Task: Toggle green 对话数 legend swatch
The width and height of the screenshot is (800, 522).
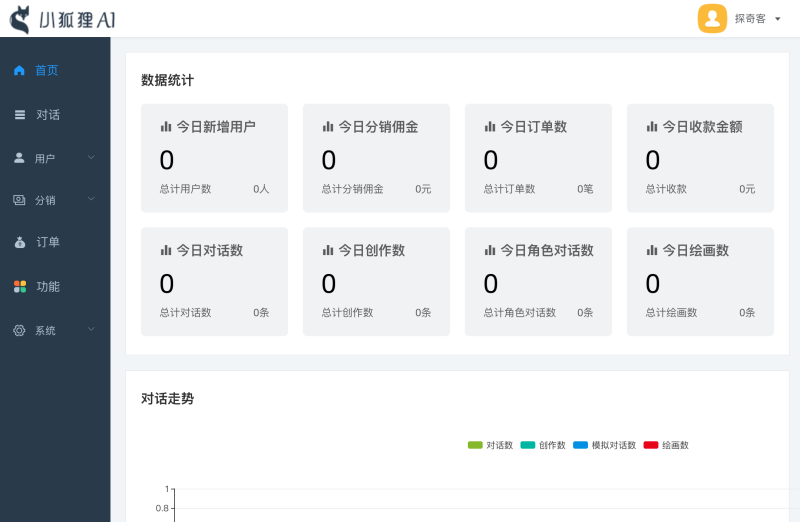Action: 475,445
